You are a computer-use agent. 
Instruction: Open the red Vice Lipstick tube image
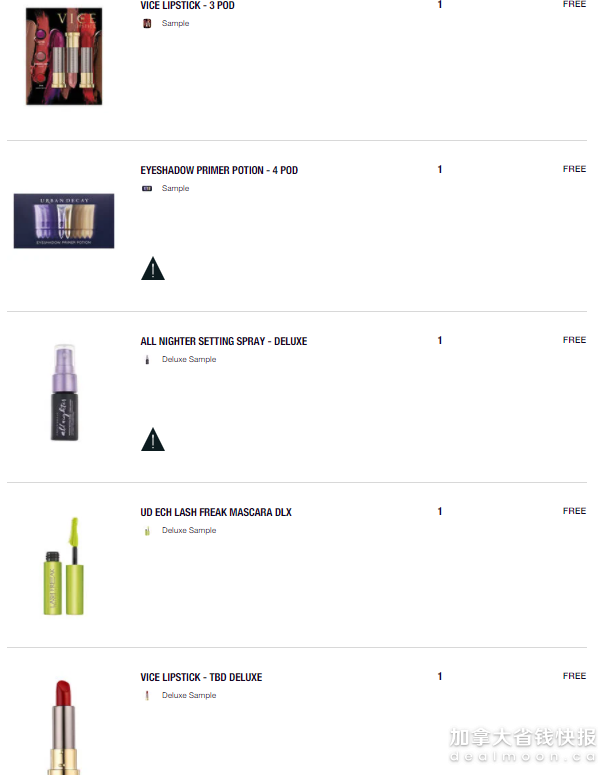click(x=64, y=727)
